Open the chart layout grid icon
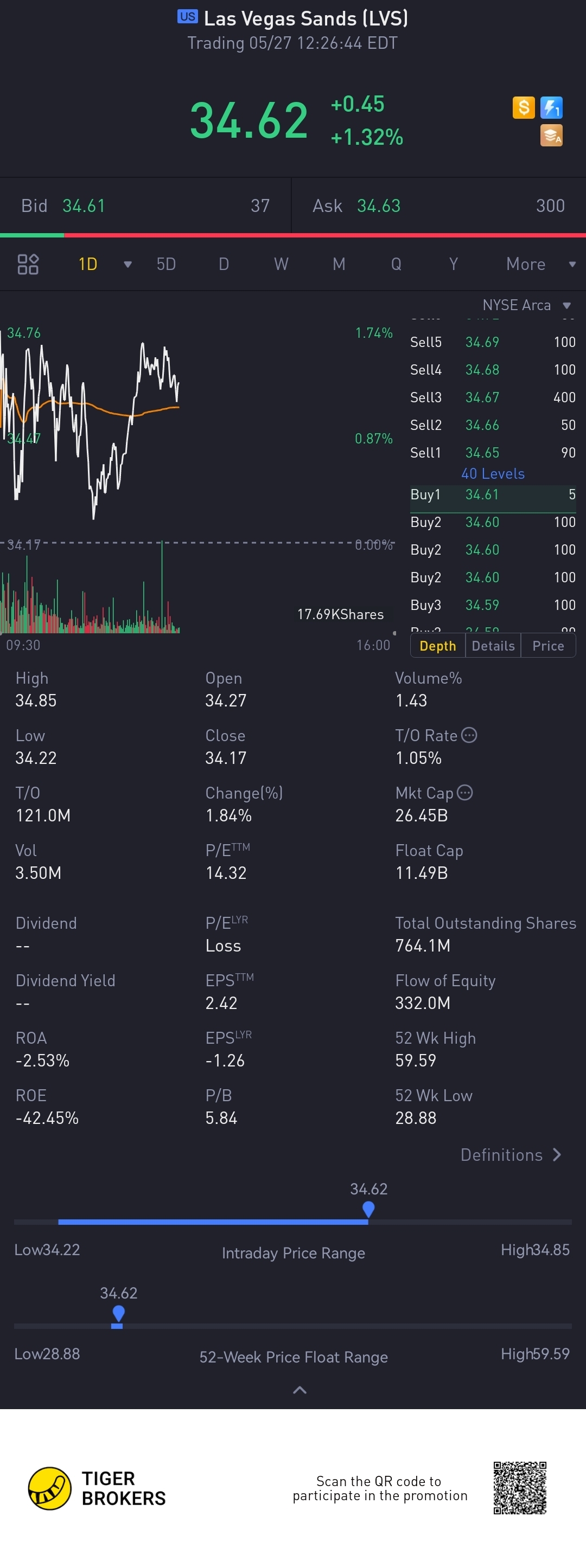Viewport: 586px width, 1568px height. tap(28, 264)
